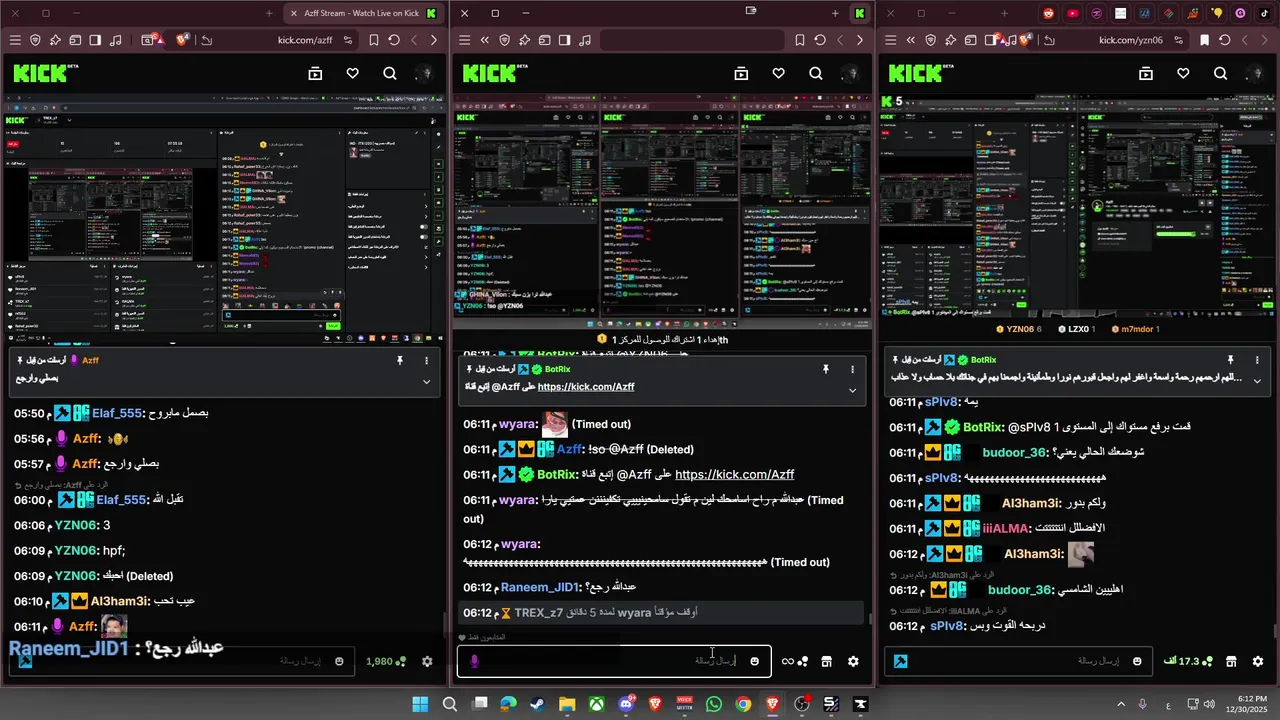The width and height of the screenshot is (1280, 720).
Task: Open the shop icon in middle chat
Action: 827,661
